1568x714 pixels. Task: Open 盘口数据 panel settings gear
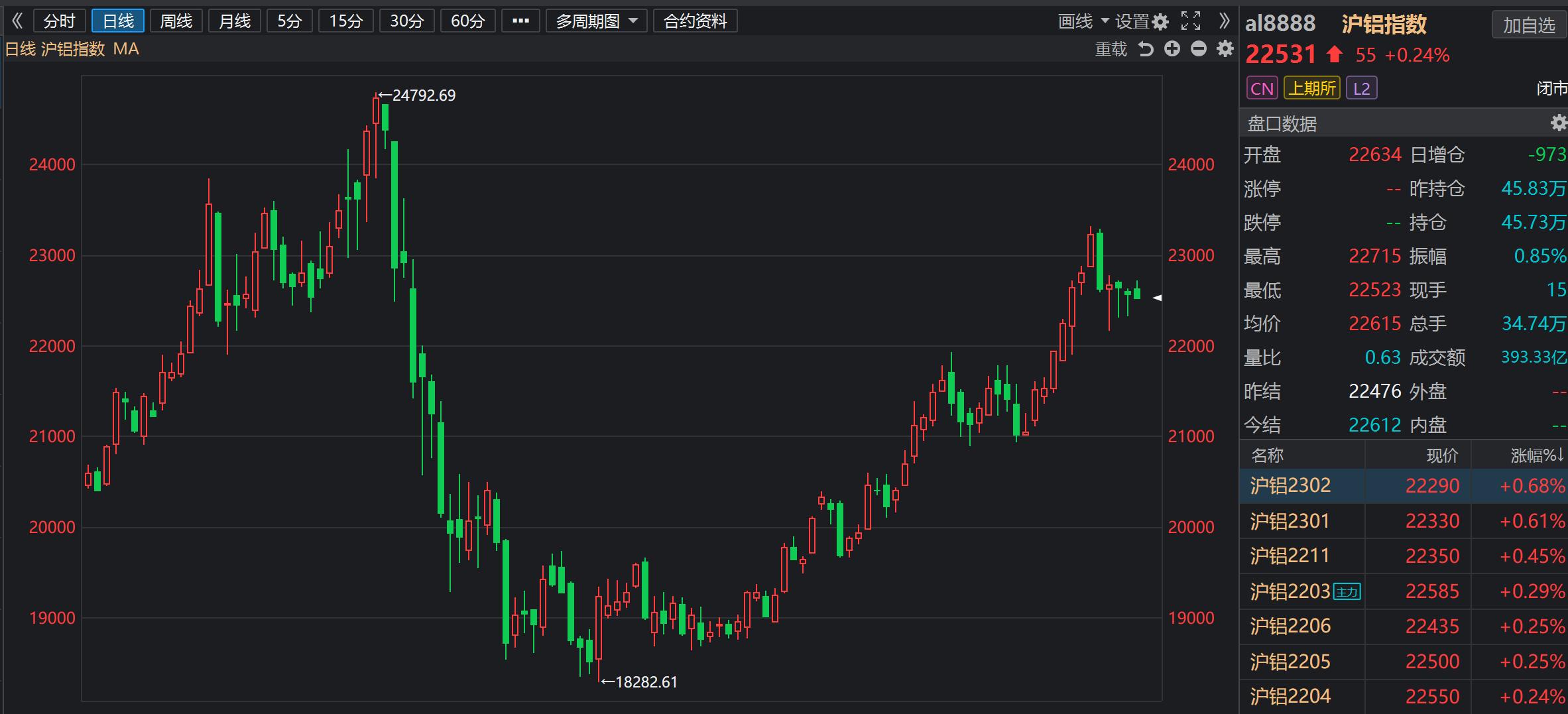pos(1558,123)
